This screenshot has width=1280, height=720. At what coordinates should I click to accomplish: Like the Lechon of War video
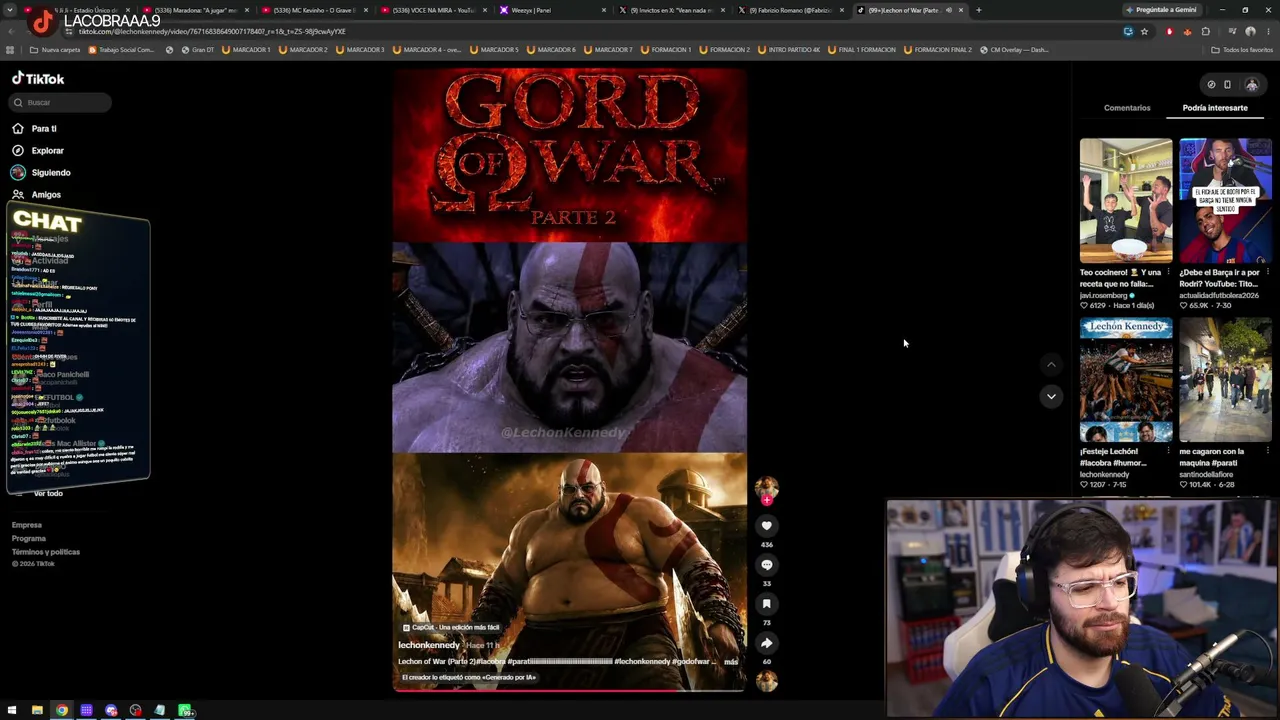[767, 525]
